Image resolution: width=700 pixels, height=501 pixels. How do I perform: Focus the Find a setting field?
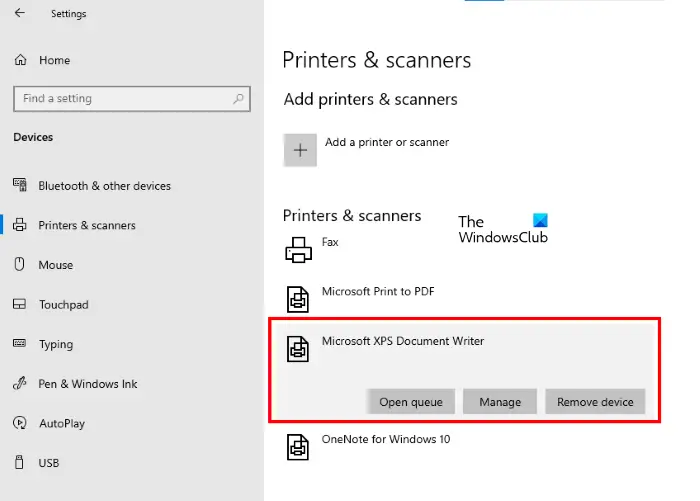tap(132, 99)
